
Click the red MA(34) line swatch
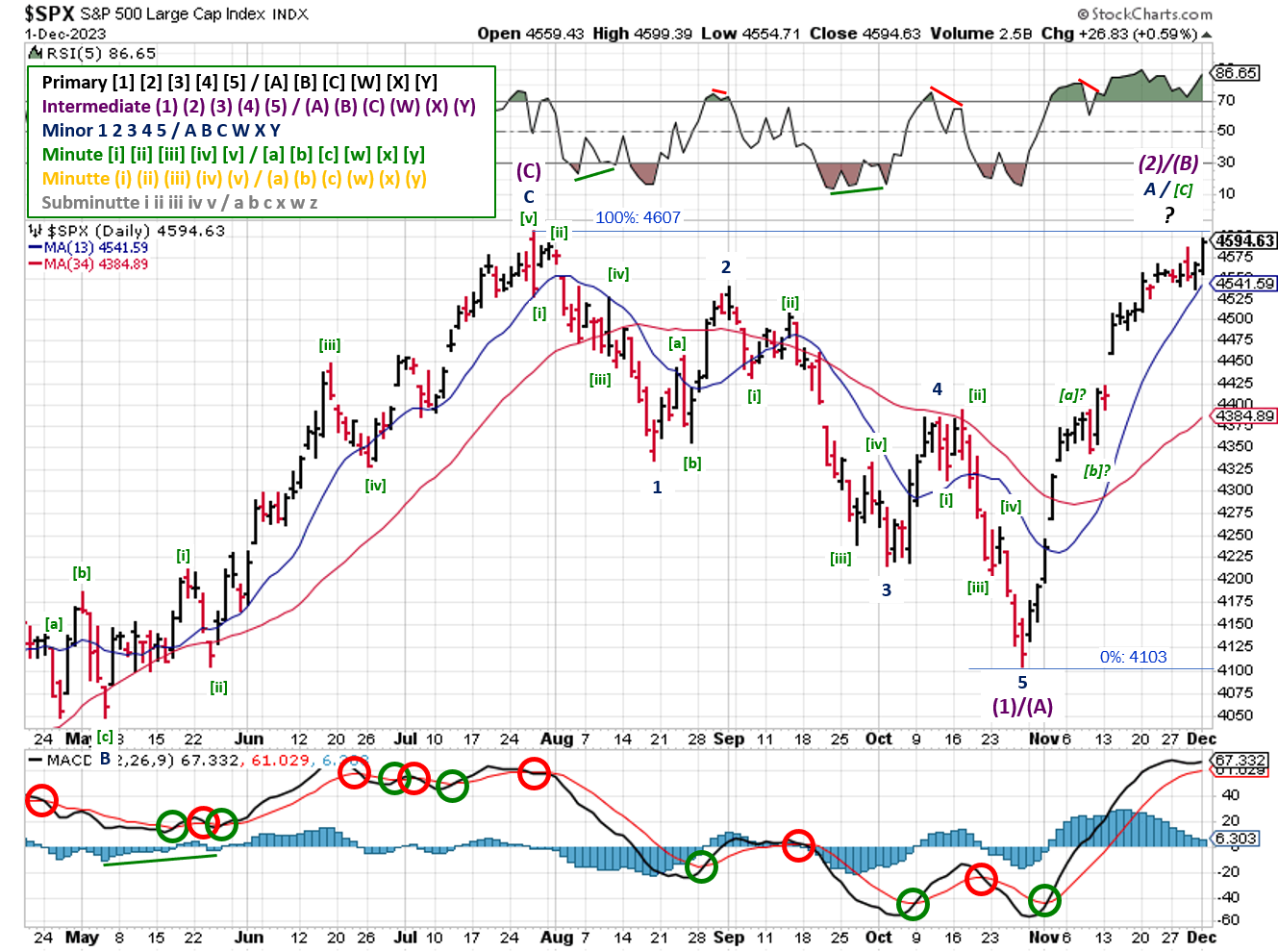35,264
